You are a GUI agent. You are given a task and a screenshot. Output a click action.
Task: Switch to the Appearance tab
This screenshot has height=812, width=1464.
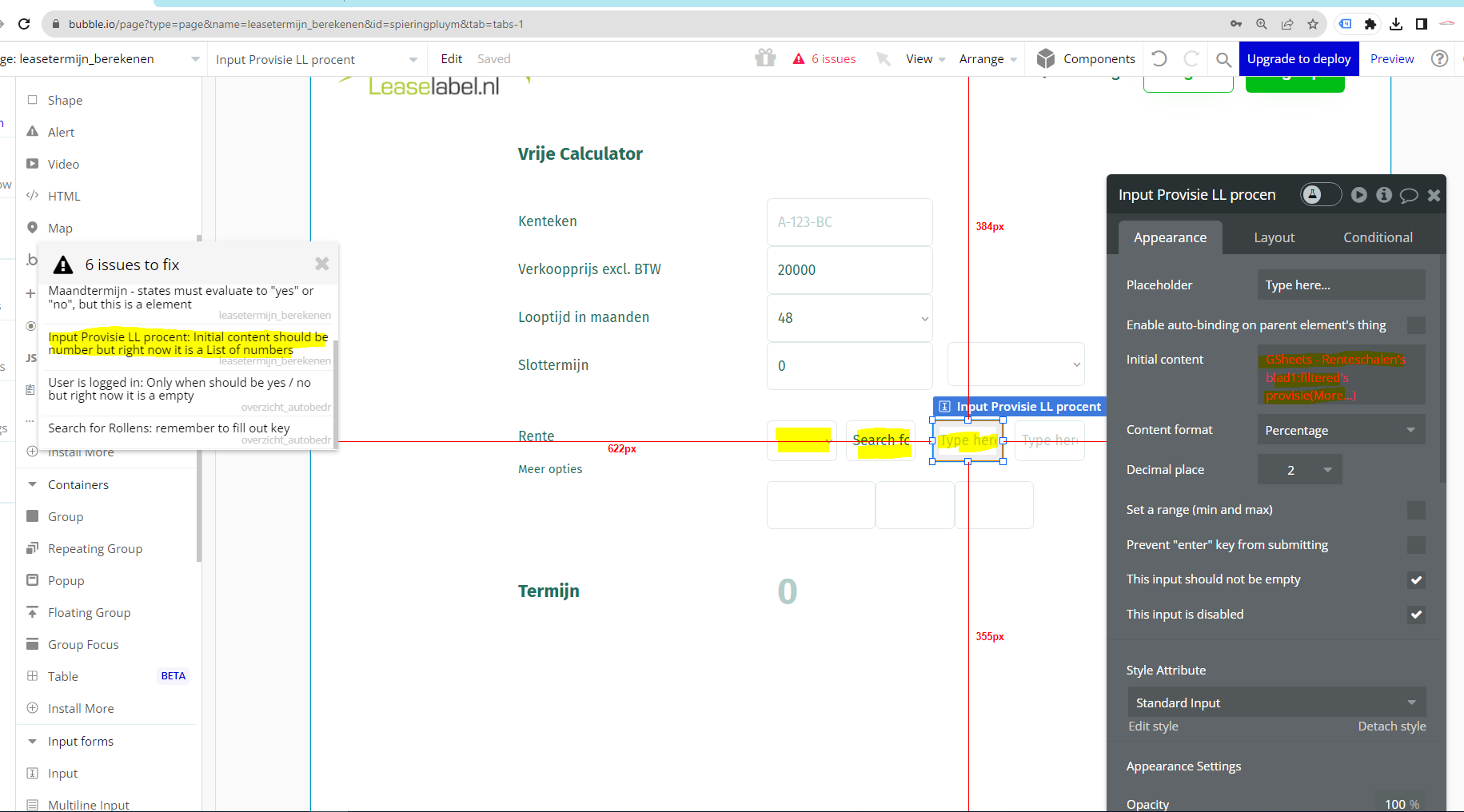[x=1170, y=237]
